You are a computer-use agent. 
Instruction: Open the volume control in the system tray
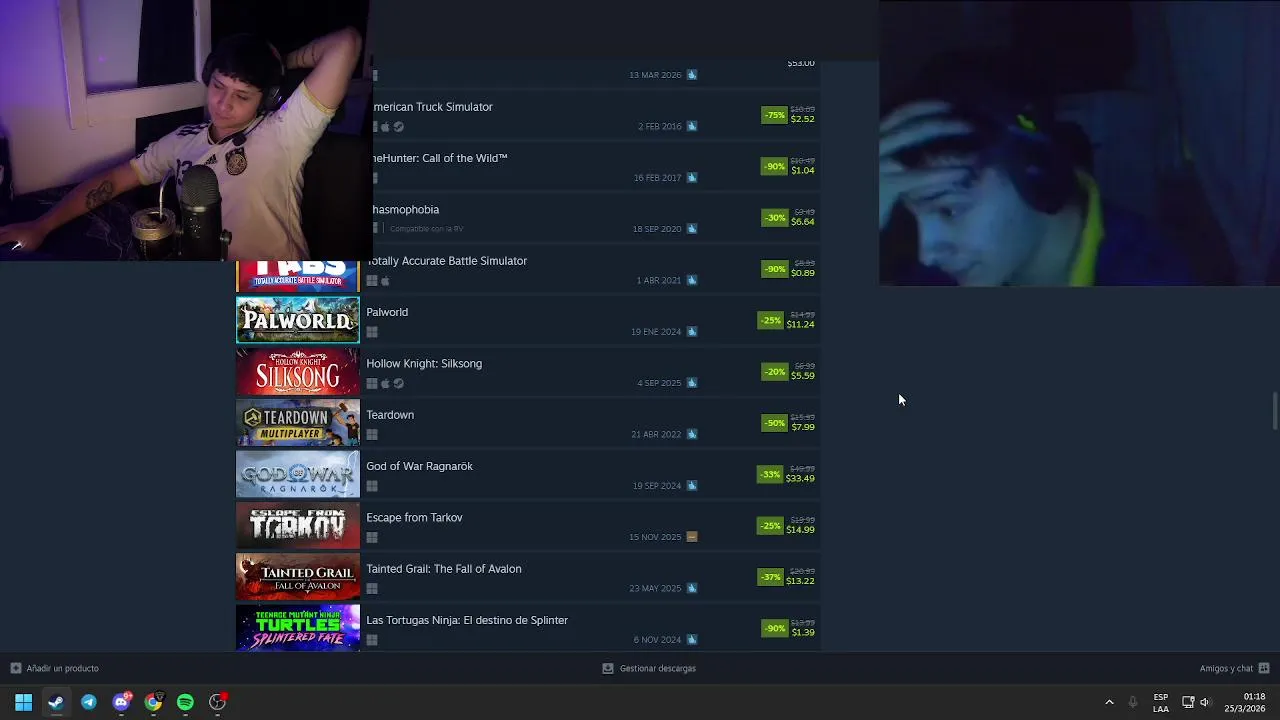pos(1205,702)
